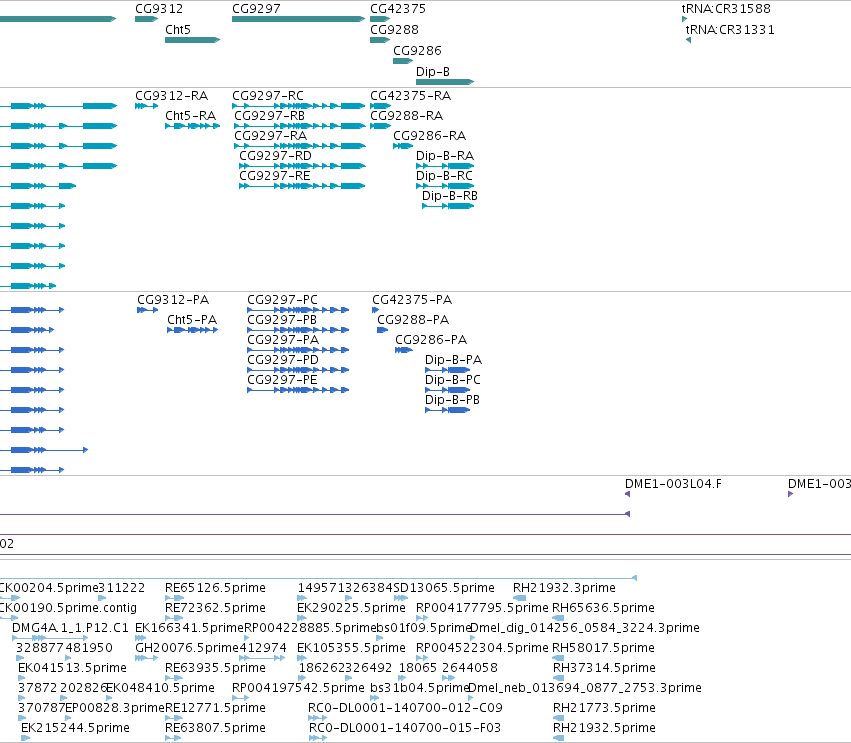851x743 pixels.
Task: Click EST RE63807.5prime
Action: 215,729
